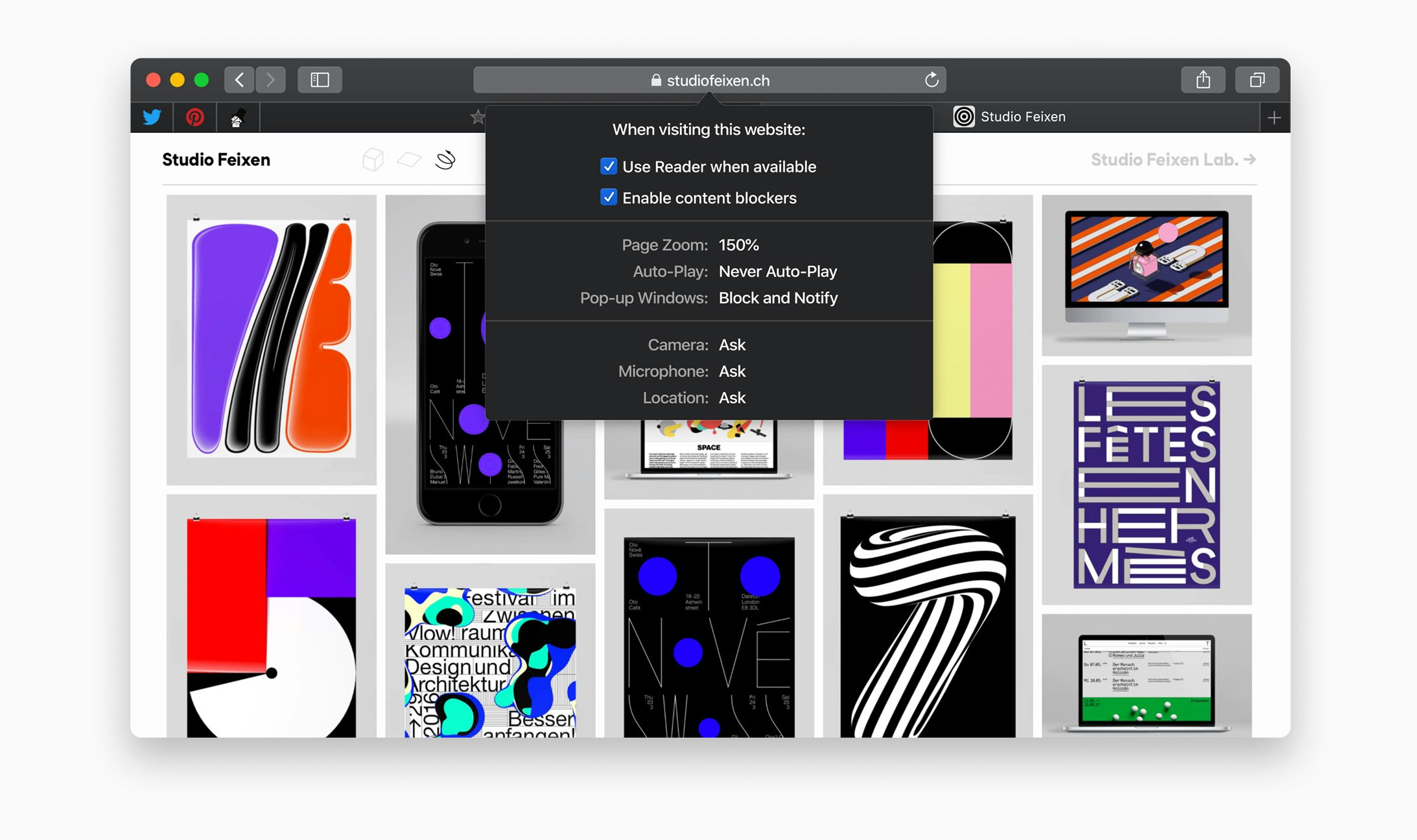Change the Auto-Play setting from Never Auto-Play

777,272
